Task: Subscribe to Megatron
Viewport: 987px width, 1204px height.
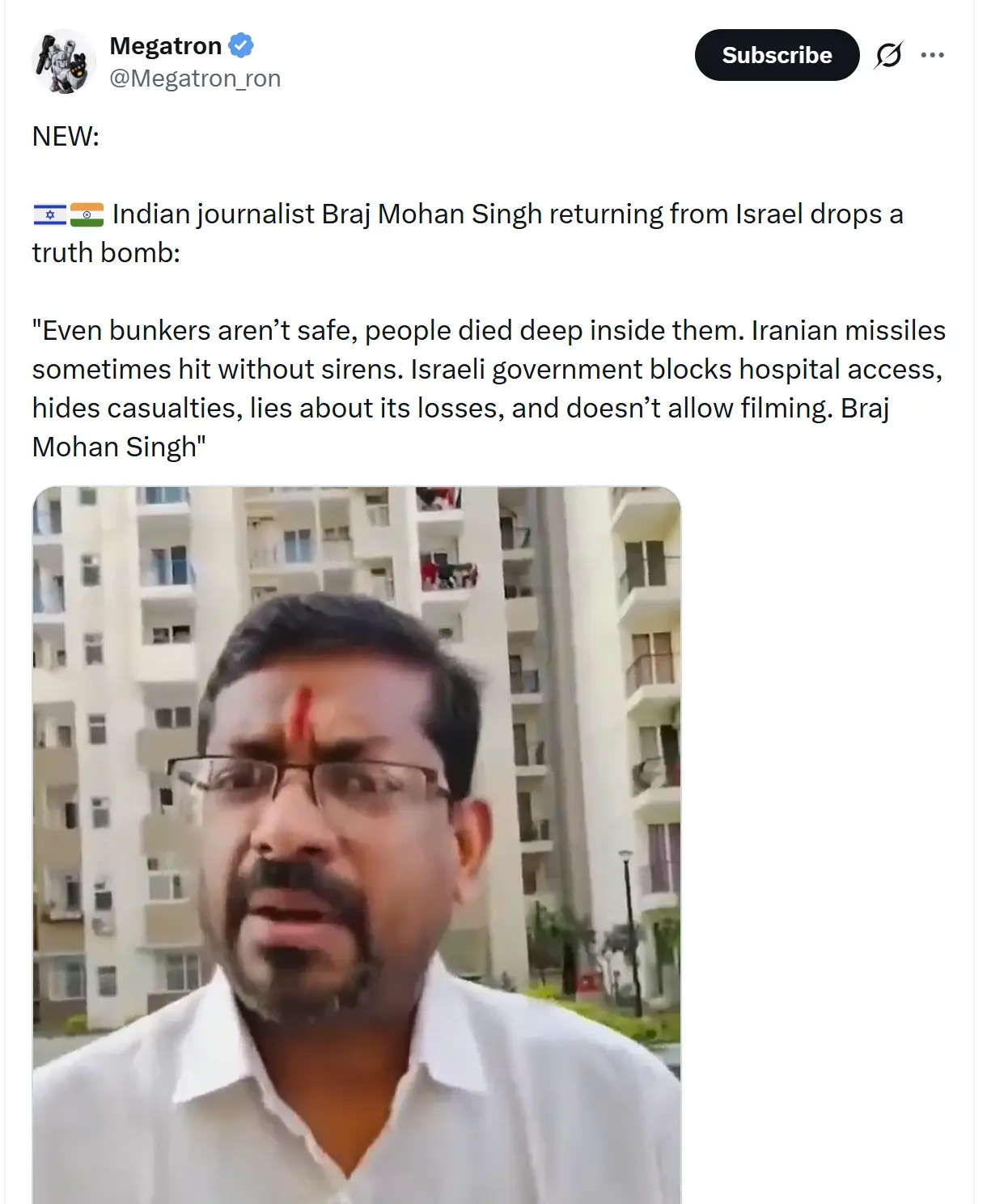Action: pos(777,55)
